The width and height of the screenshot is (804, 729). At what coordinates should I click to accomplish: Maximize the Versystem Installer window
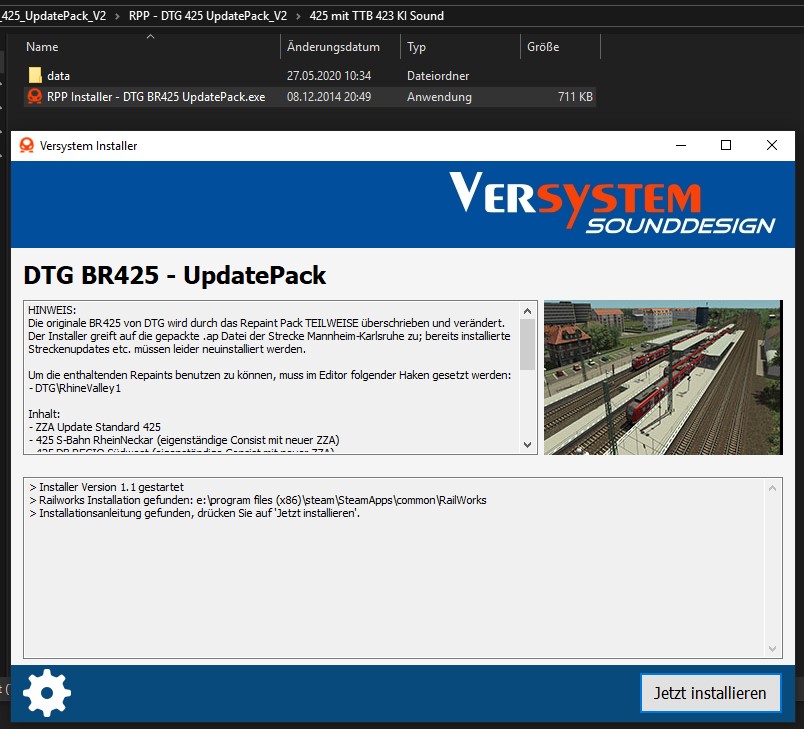tap(726, 146)
